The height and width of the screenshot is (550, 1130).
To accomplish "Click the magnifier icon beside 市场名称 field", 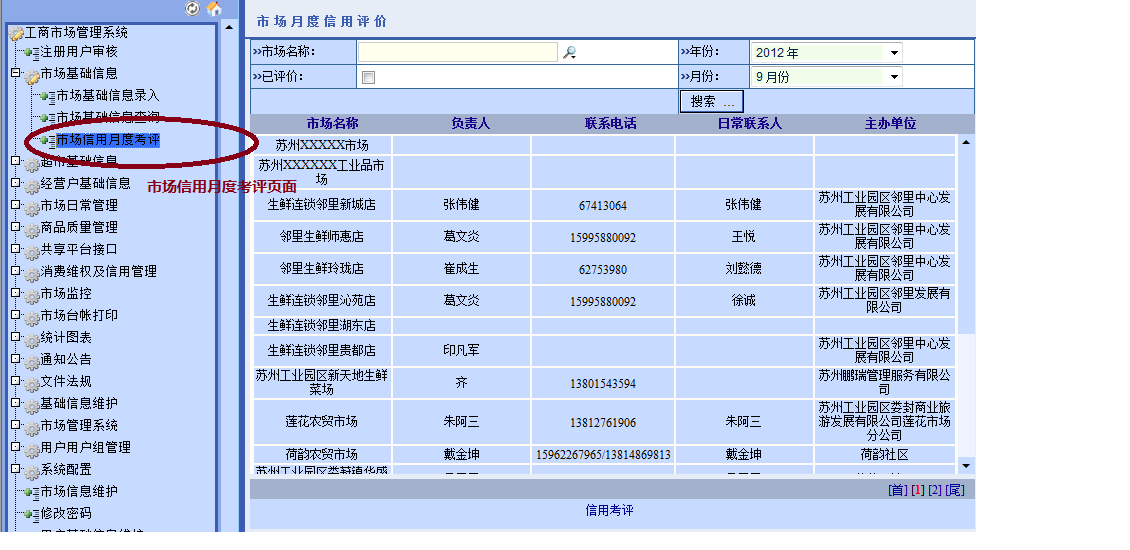I will 569,52.
